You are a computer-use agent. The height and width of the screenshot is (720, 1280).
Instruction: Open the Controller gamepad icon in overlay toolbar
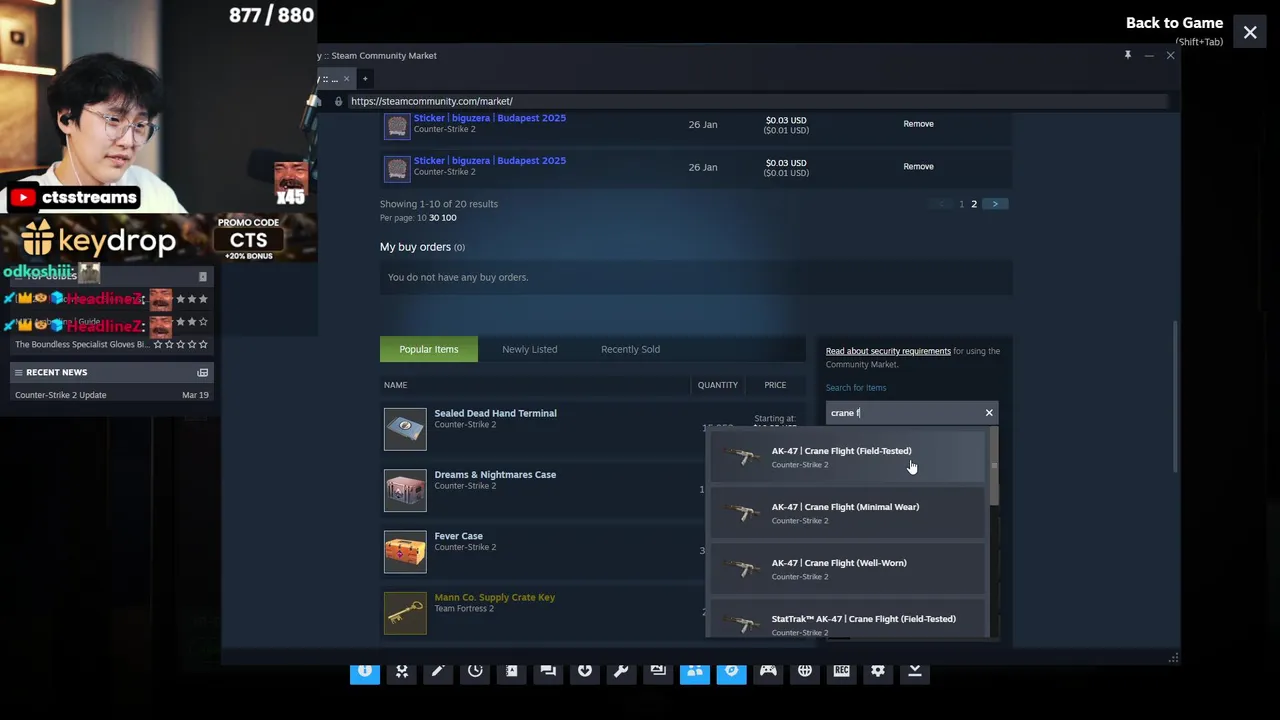point(768,671)
